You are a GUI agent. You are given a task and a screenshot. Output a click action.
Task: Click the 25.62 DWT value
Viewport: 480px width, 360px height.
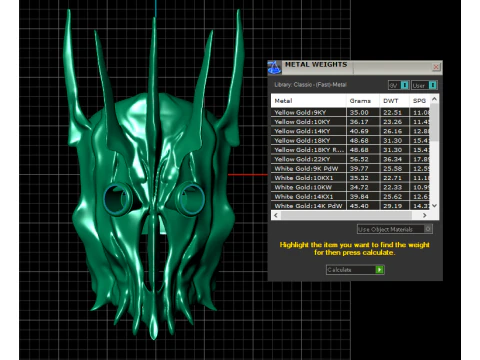393,197
